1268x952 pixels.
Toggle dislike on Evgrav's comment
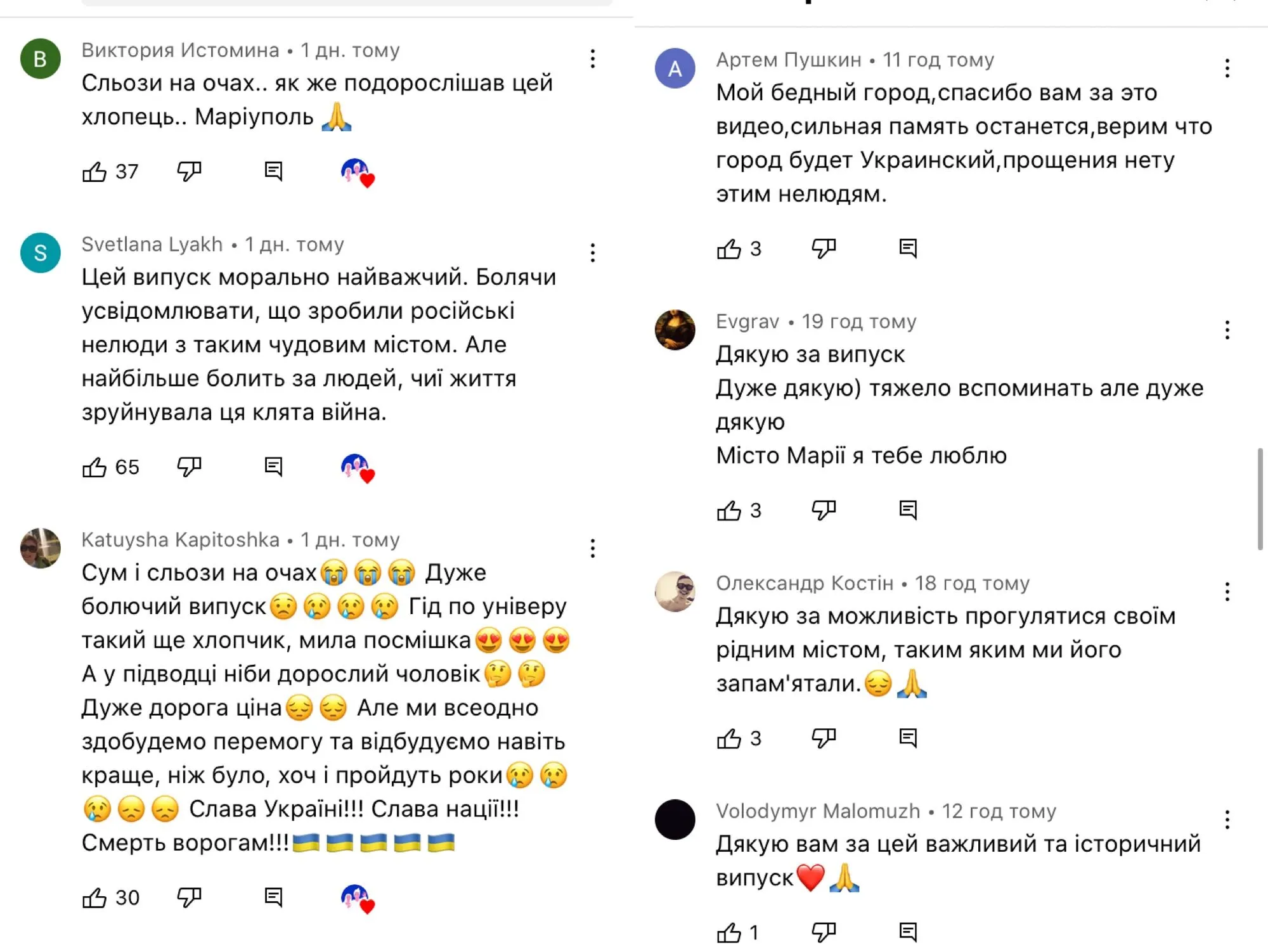pyautogui.click(x=824, y=509)
